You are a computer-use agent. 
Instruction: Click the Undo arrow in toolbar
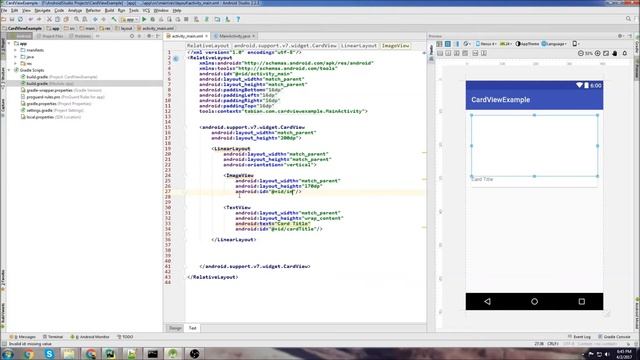[31, 19]
